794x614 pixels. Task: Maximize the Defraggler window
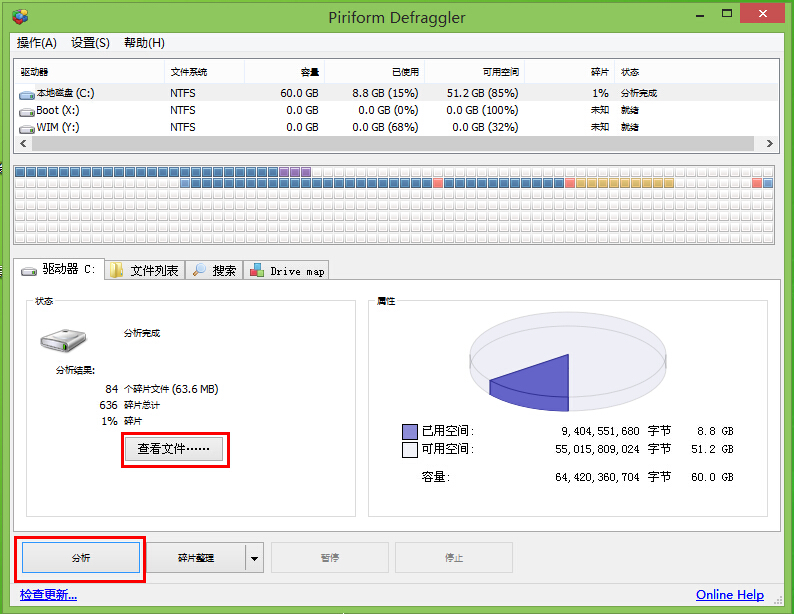pos(727,14)
